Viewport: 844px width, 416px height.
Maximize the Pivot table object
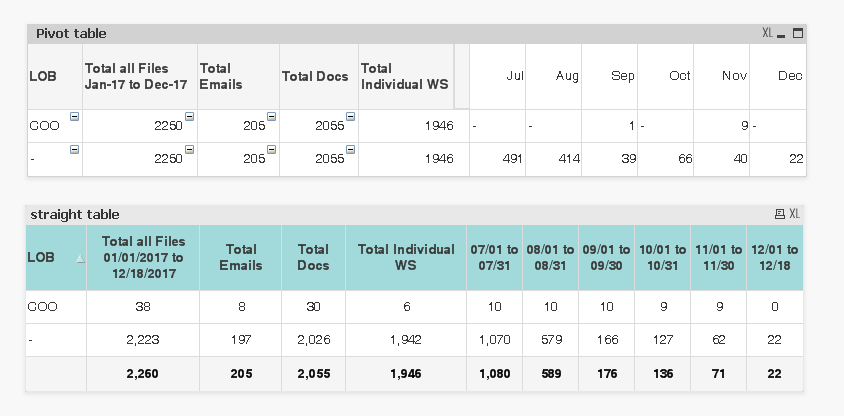click(798, 33)
